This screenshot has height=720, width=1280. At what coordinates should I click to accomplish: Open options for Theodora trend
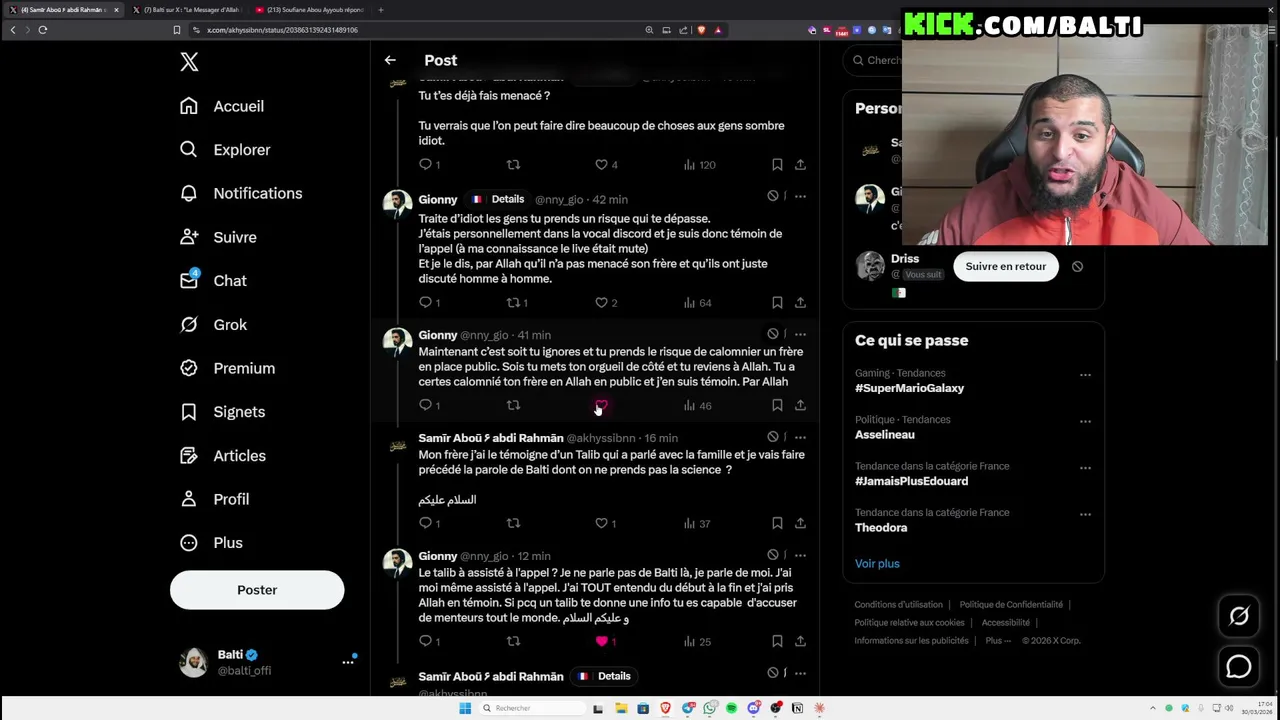tap(1085, 514)
